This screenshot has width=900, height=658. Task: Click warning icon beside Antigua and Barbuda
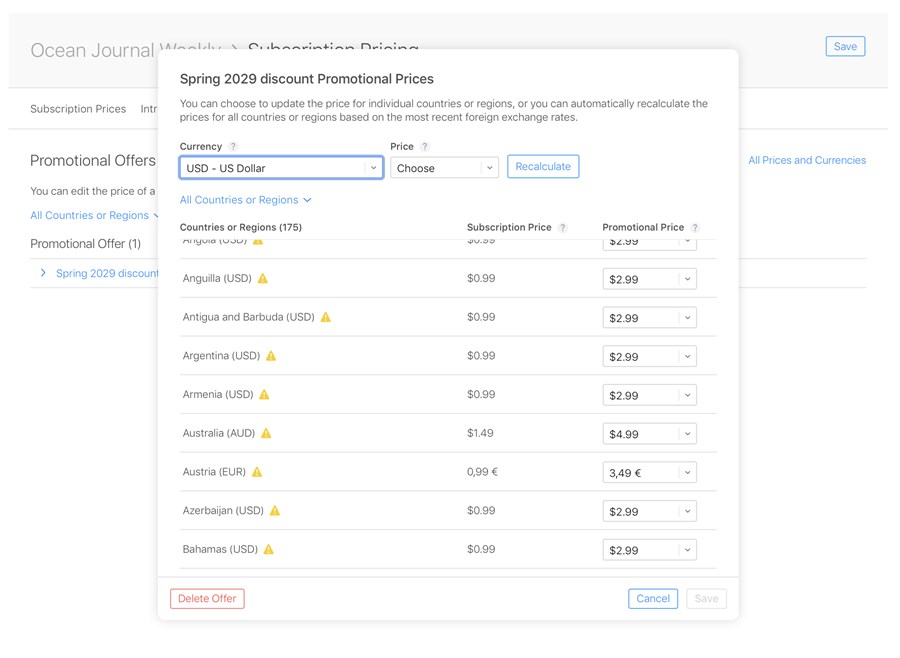(x=325, y=317)
